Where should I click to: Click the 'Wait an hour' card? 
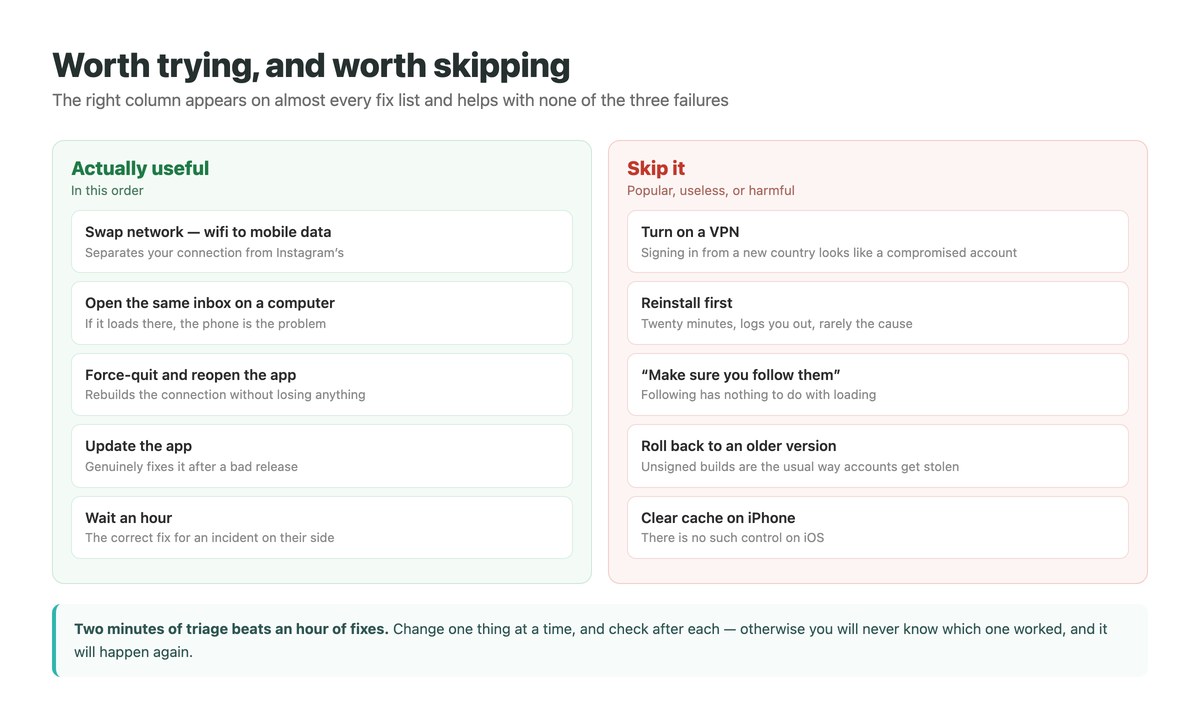coord(322,527)
